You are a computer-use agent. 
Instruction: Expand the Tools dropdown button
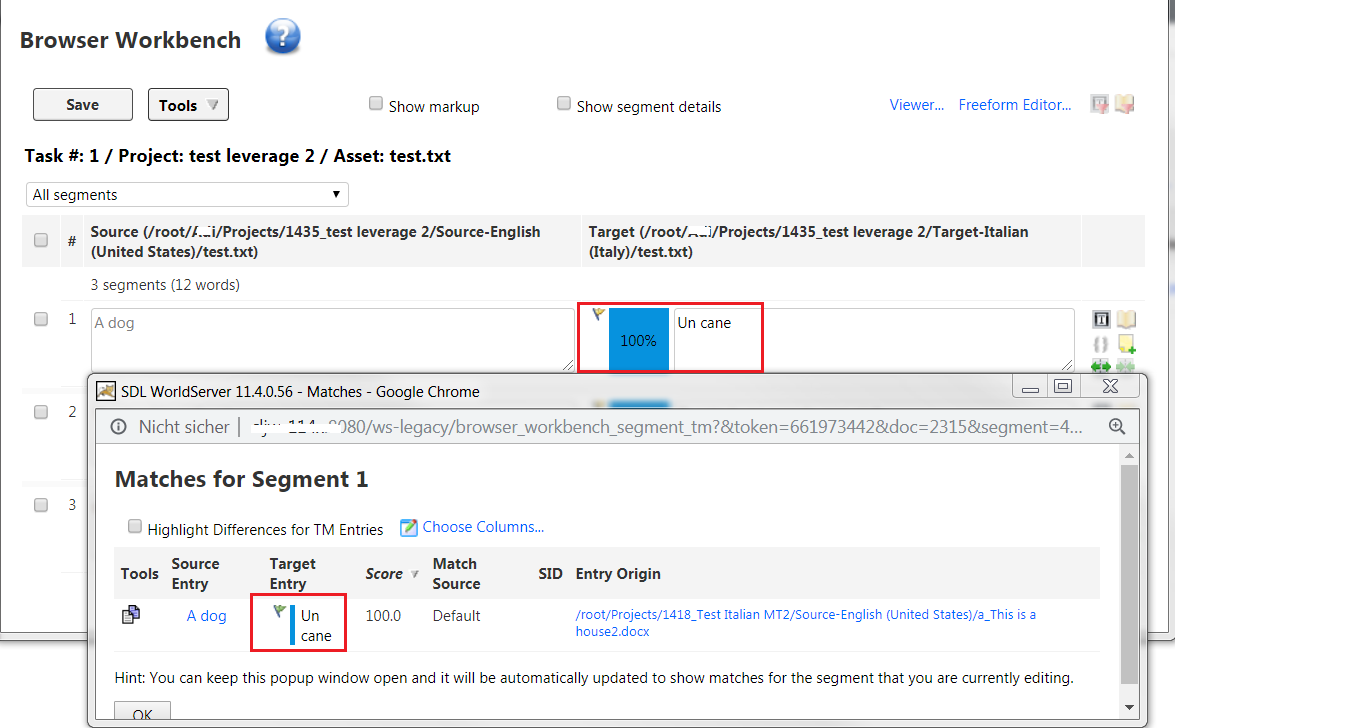point(188,105)
